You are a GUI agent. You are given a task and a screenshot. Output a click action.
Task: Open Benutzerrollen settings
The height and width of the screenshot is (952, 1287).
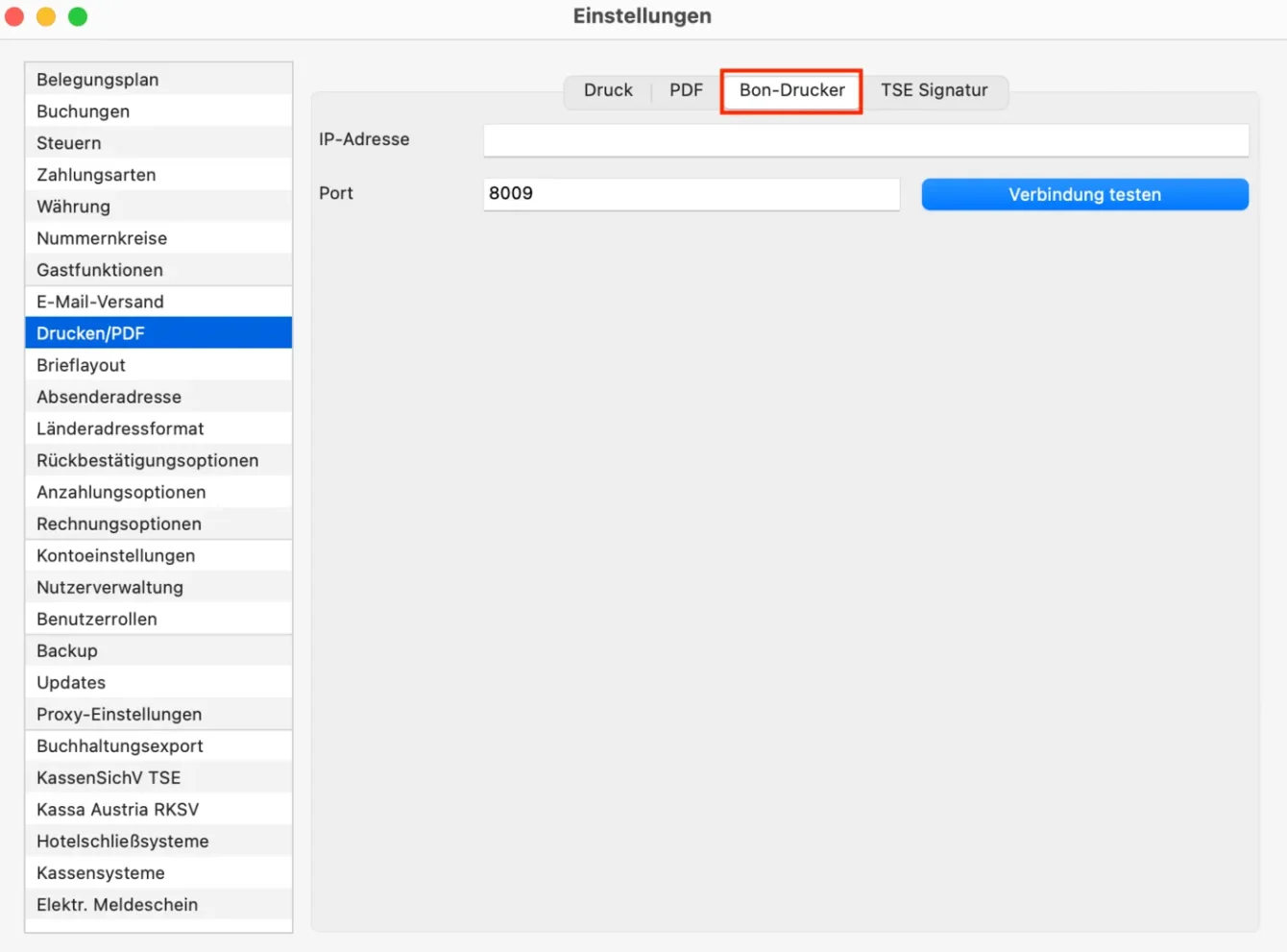[x=158, y=619]
